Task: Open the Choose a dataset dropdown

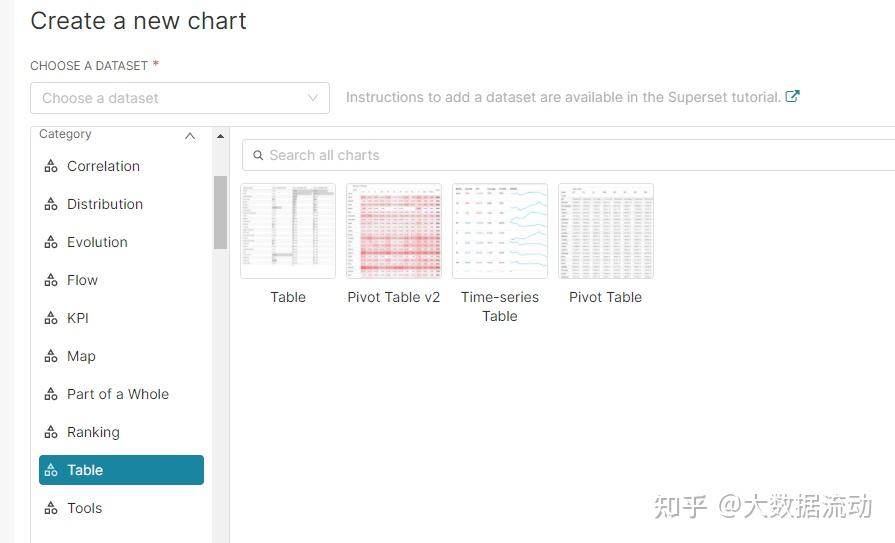Action: point(180,98)
